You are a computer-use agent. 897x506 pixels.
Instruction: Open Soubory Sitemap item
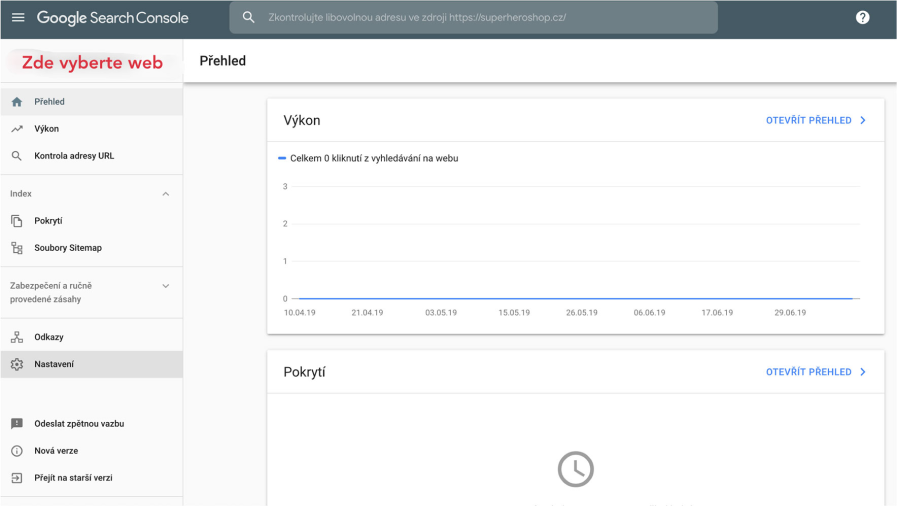92,248
